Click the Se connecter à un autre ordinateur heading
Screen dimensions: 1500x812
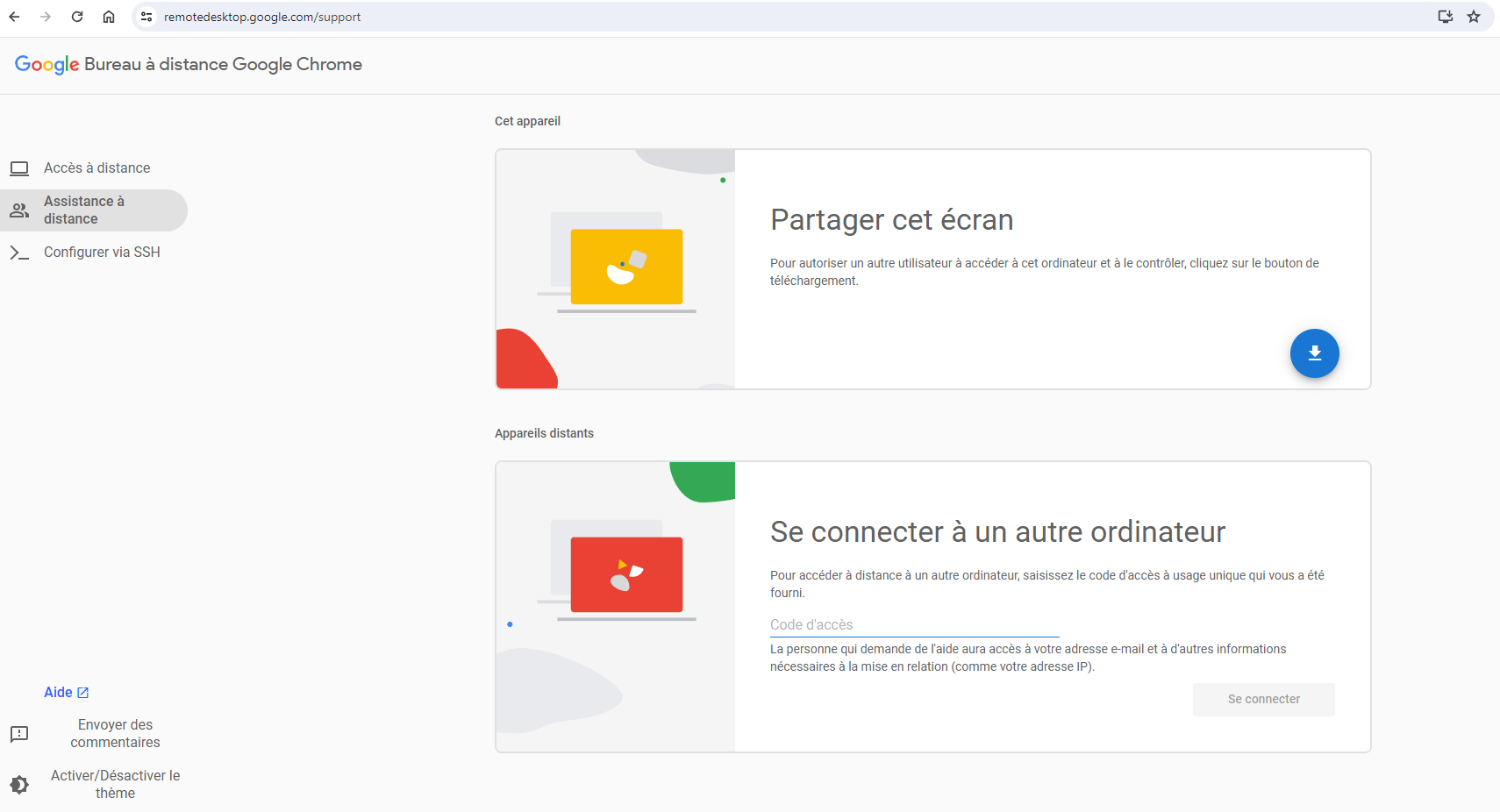997,532
